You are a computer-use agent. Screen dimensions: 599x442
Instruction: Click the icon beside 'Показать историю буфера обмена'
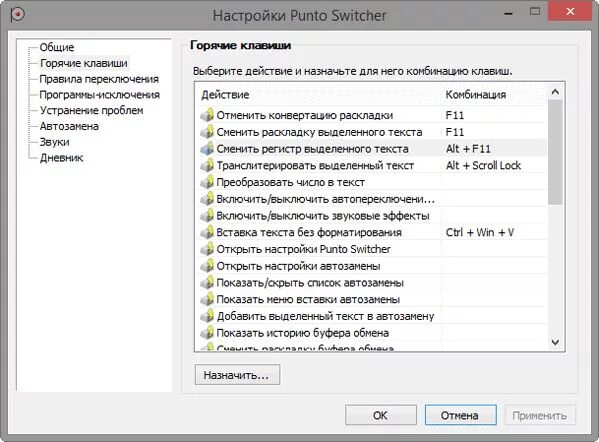coord(207,333)
